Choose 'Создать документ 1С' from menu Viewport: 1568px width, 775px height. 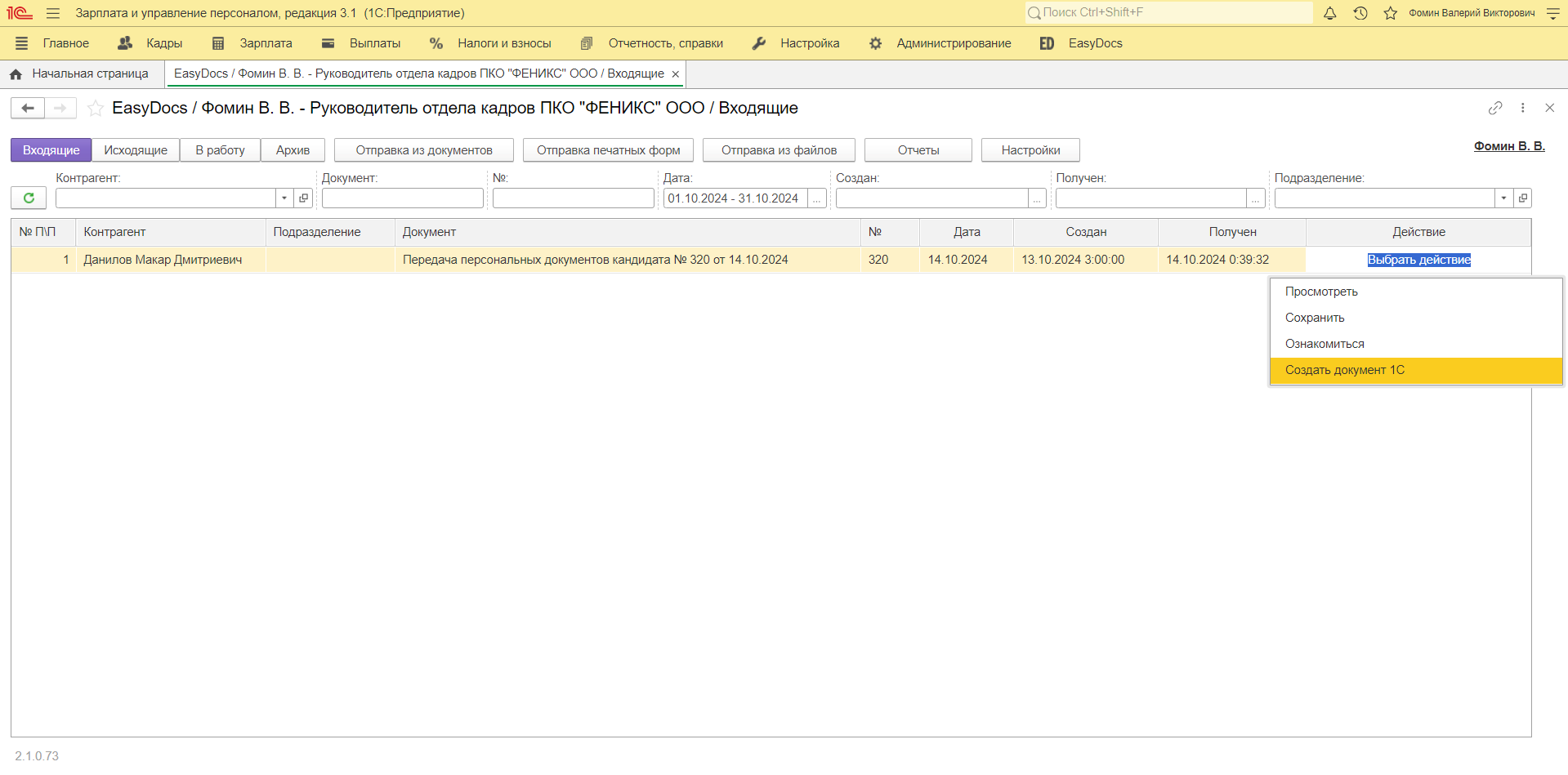click(1344, 370)
